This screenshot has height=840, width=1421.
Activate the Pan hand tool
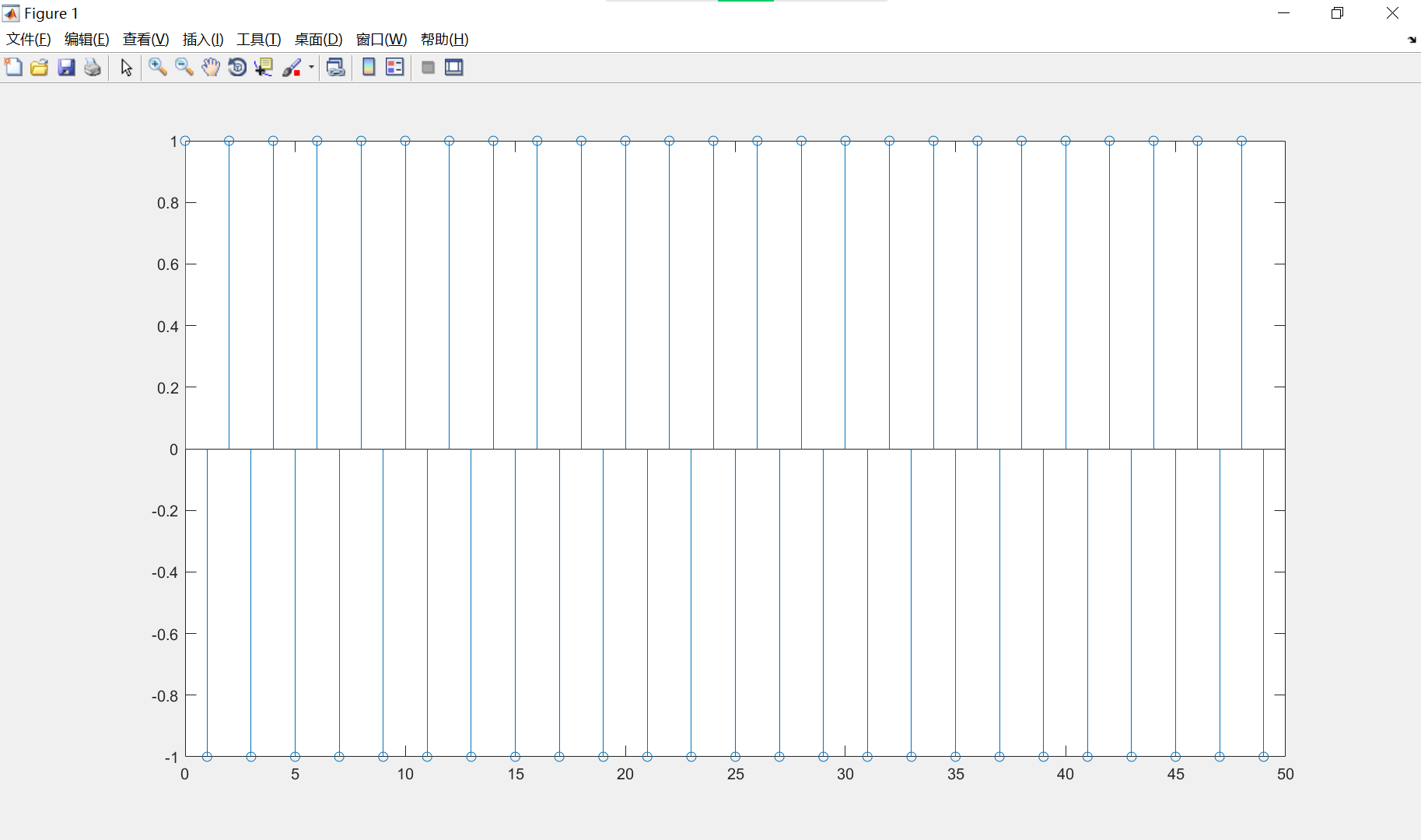tap(211, 68)
